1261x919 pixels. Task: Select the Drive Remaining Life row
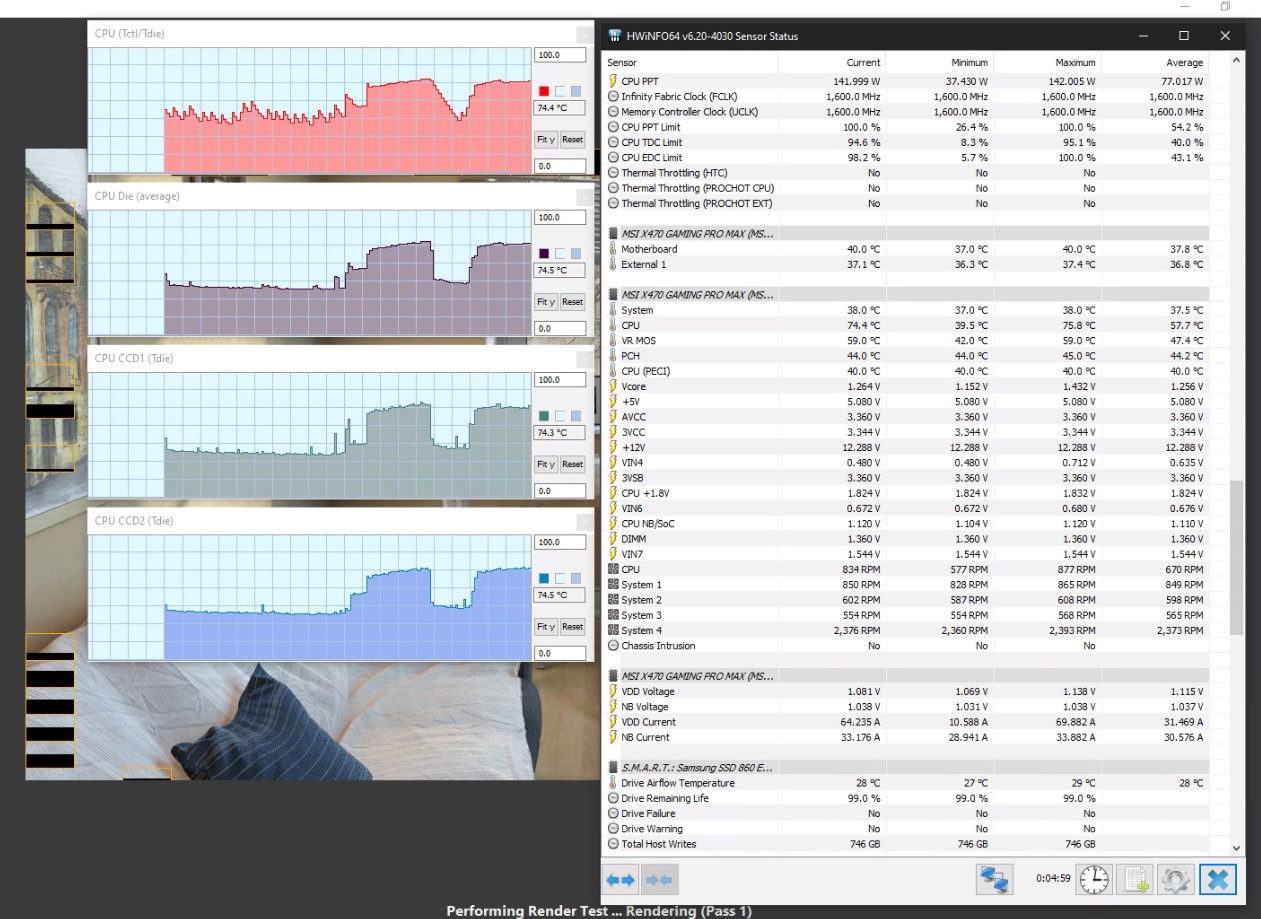click(x=906, y=798)
